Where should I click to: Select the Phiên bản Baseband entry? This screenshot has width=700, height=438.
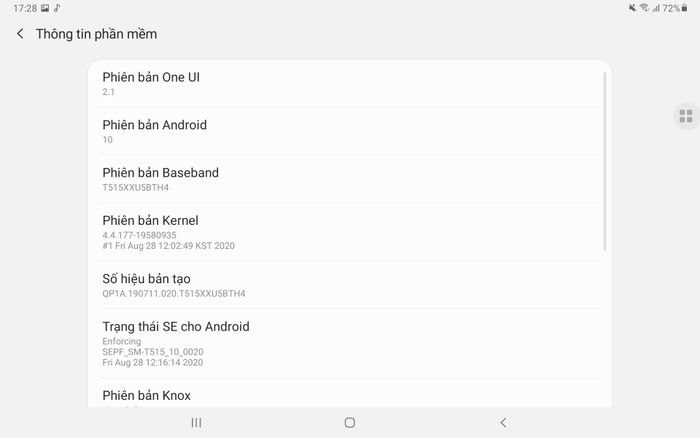(350, 179)
